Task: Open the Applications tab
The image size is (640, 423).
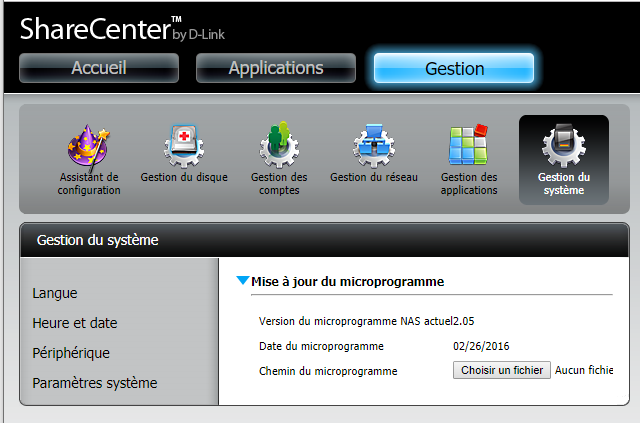Action: click(x=276, y=68)
